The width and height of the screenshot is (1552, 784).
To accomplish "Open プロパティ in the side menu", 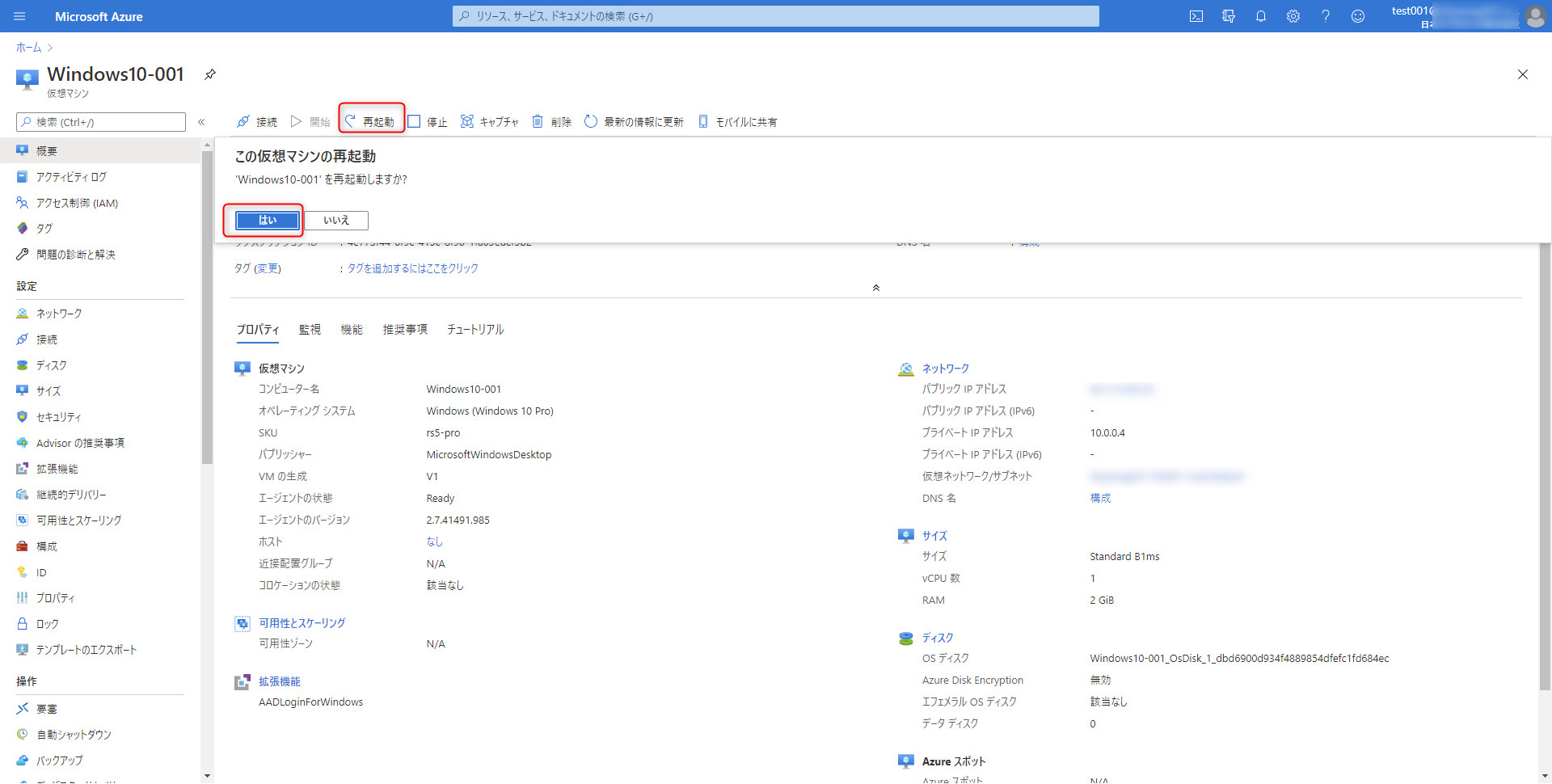I will (100, 598).
